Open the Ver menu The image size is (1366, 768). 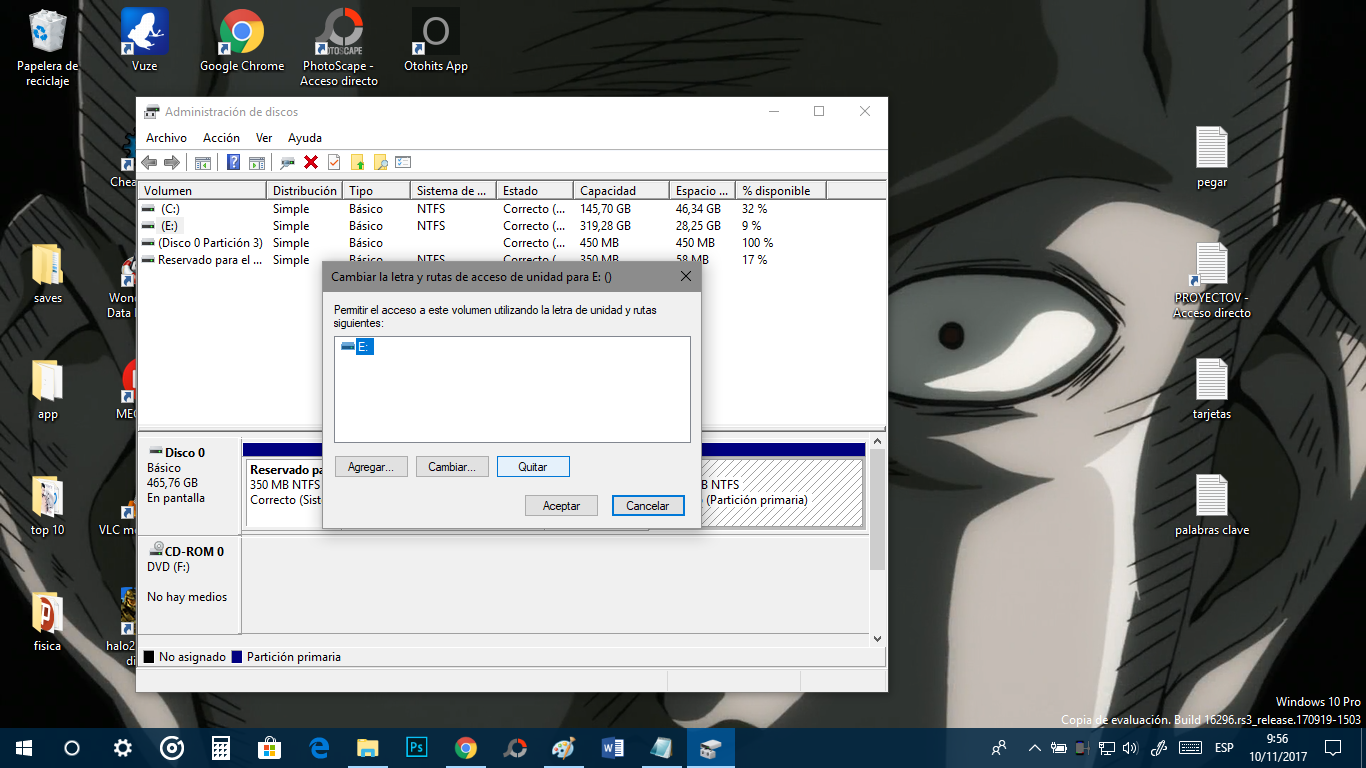tap(264, 138)
